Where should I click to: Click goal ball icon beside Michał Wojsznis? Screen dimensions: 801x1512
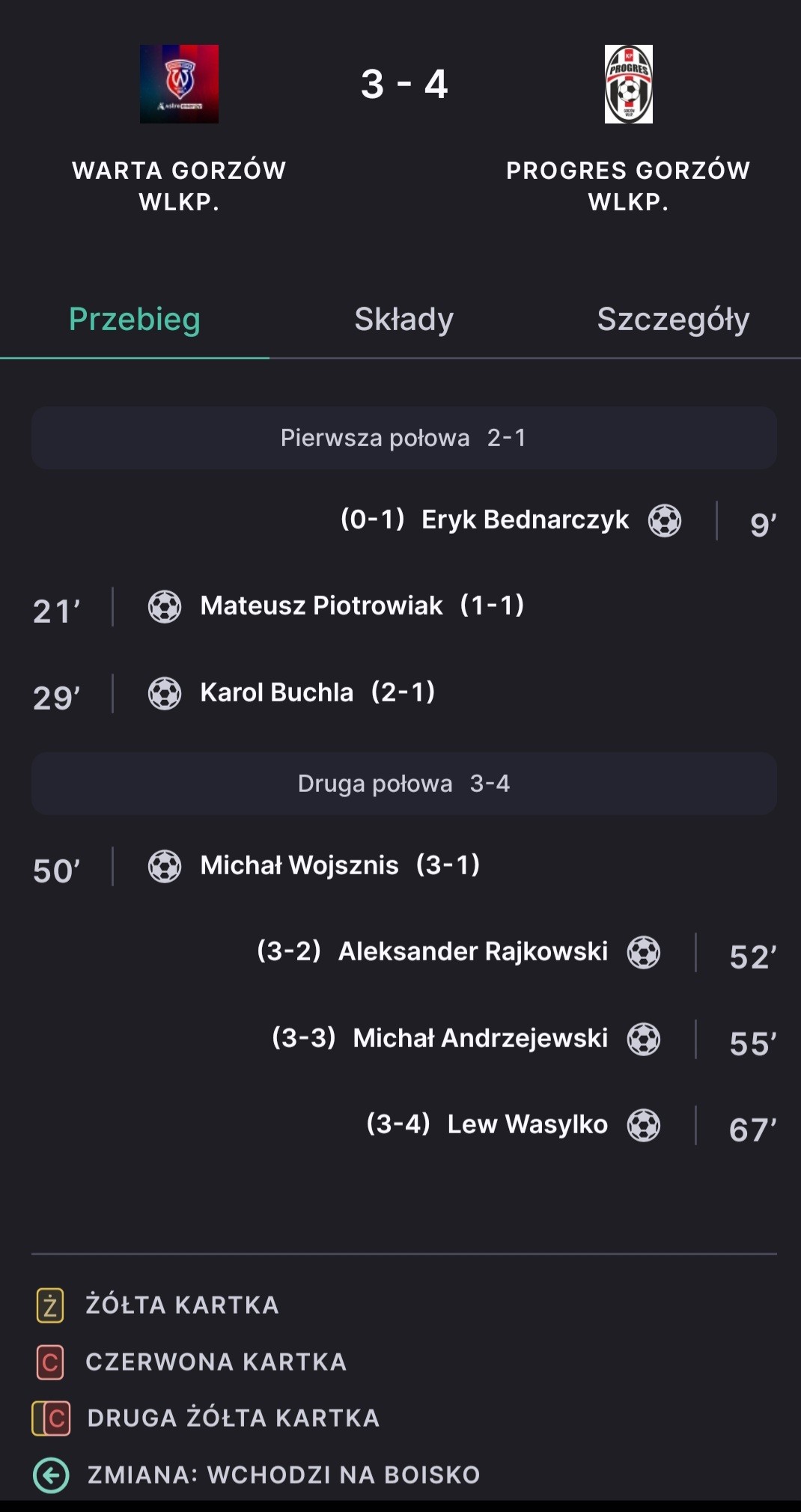(x=165, y=866)
